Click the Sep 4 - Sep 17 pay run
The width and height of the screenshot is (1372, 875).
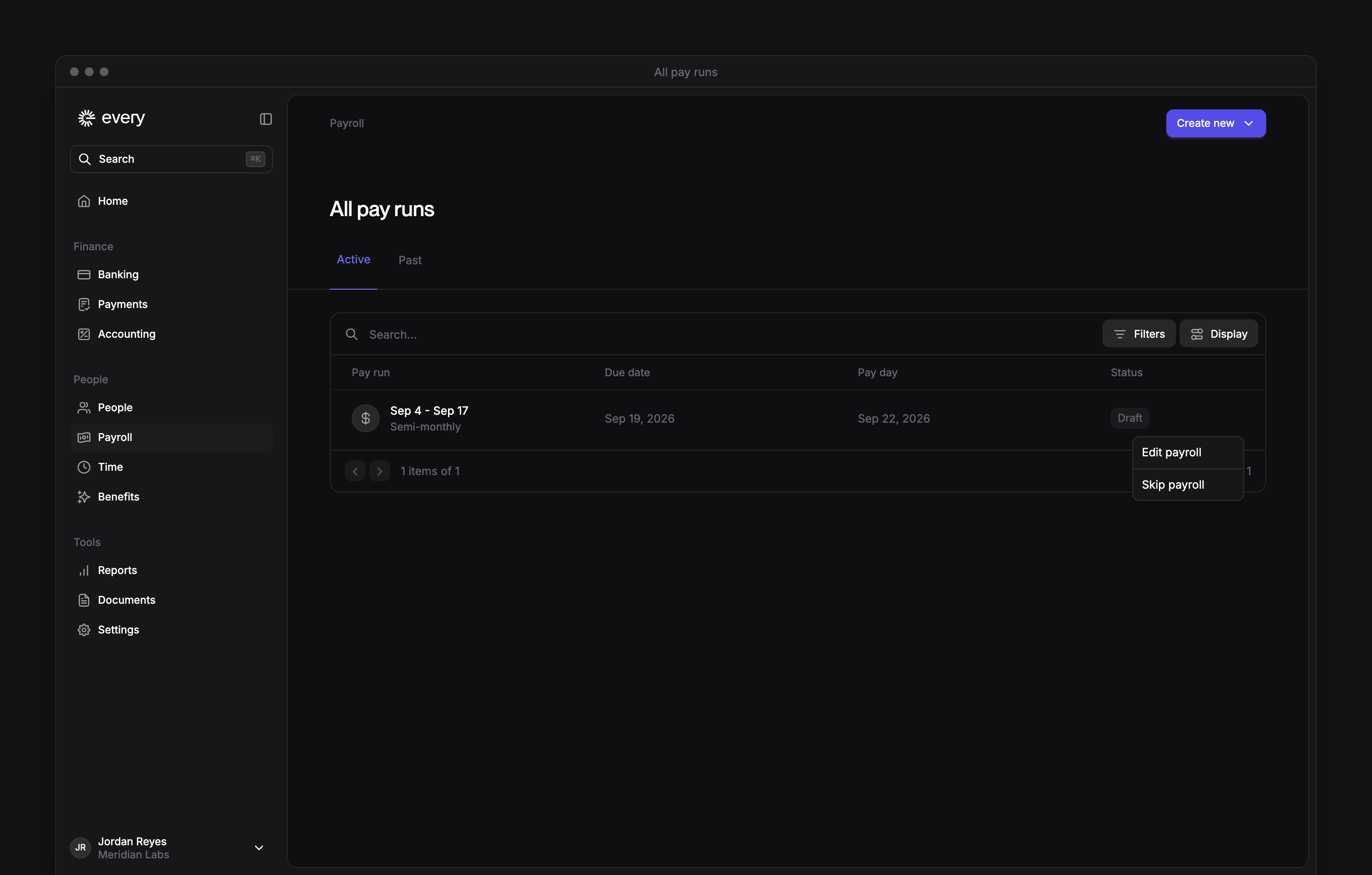(x=429, y=411)
